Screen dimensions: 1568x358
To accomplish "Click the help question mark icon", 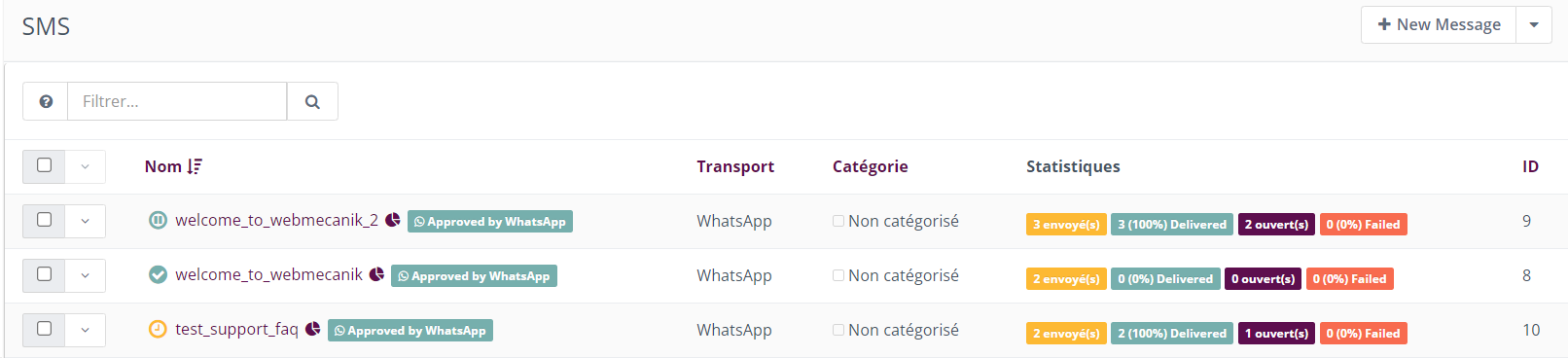I will tap(46, 101).
